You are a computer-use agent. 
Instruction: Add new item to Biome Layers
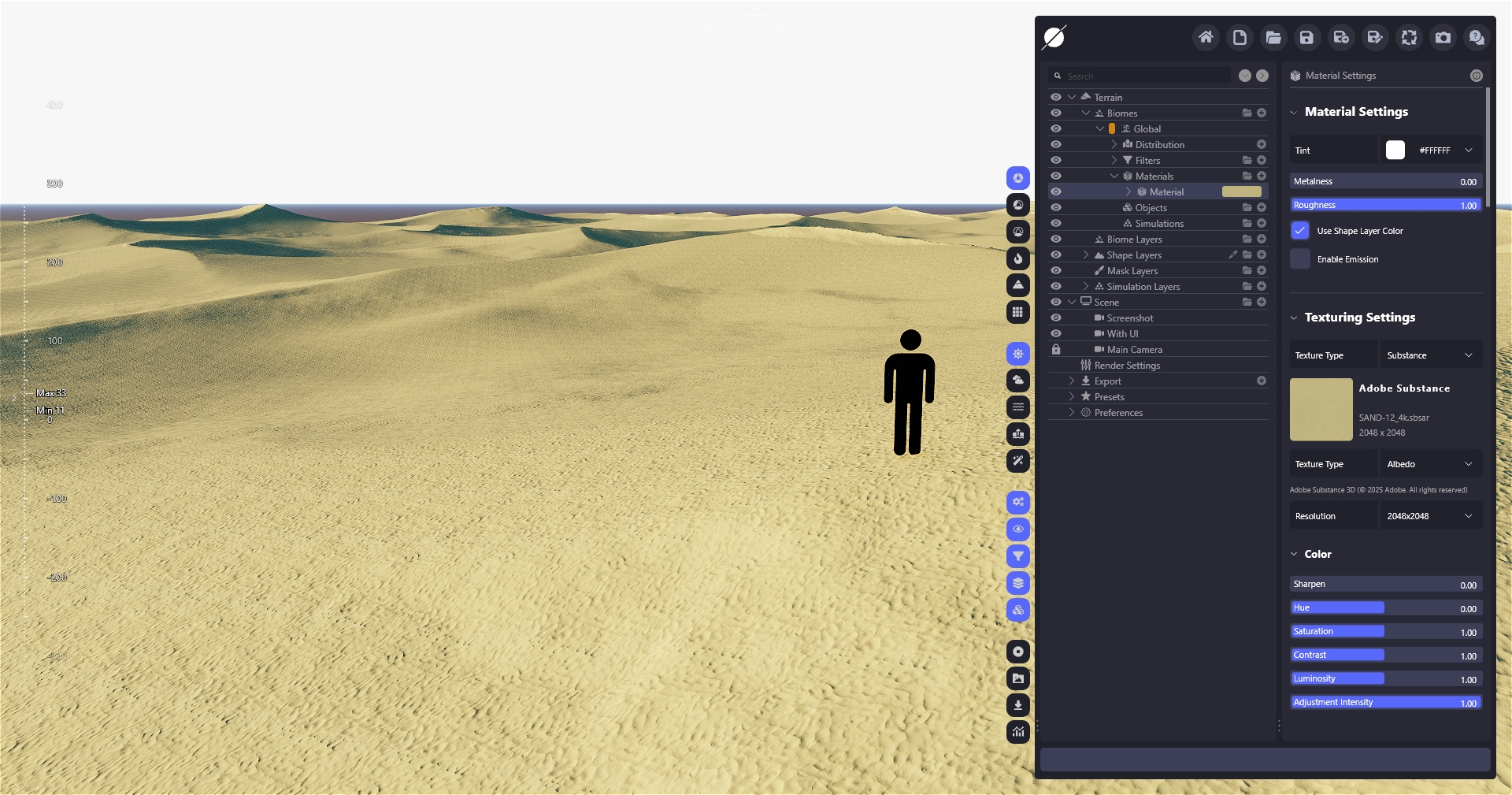[x=1262, y=239]
